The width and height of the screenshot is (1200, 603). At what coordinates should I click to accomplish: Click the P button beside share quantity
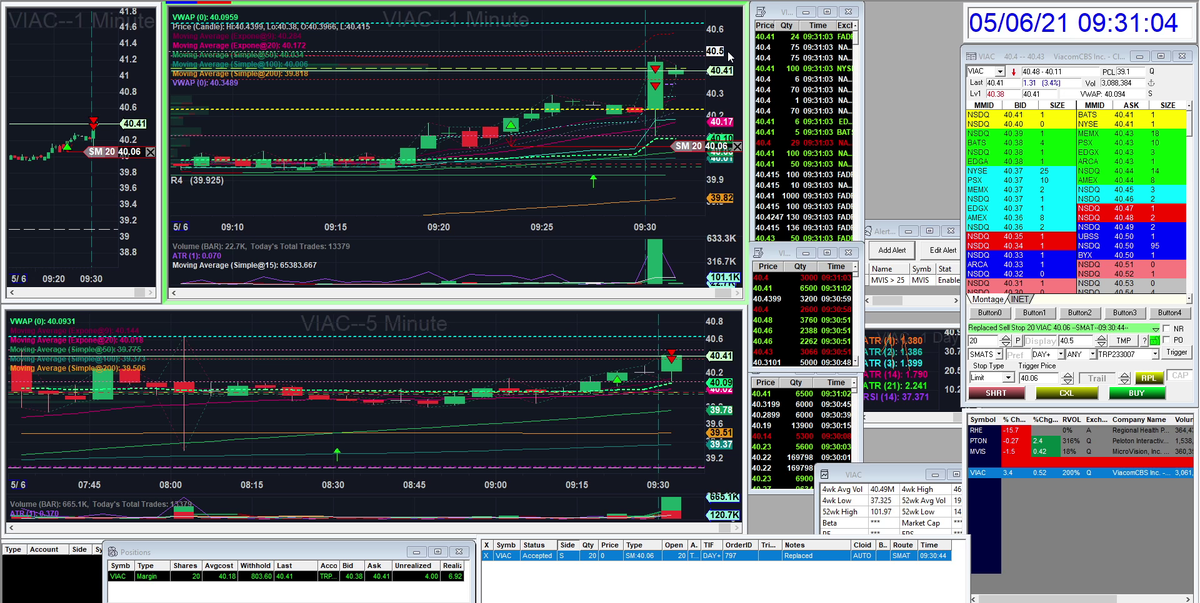(1018, 340)
